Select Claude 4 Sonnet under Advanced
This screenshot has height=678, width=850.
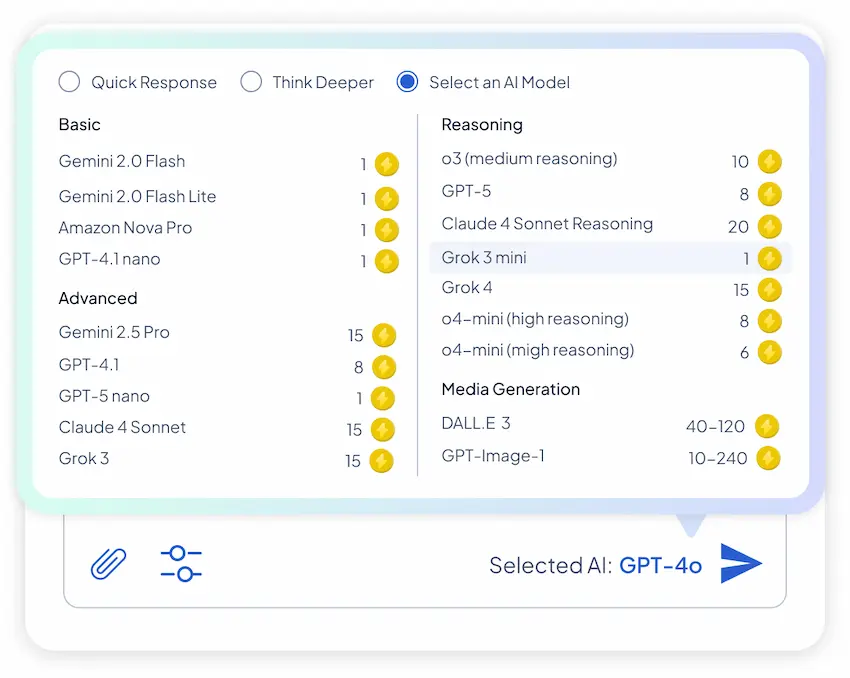pos(122,428)
